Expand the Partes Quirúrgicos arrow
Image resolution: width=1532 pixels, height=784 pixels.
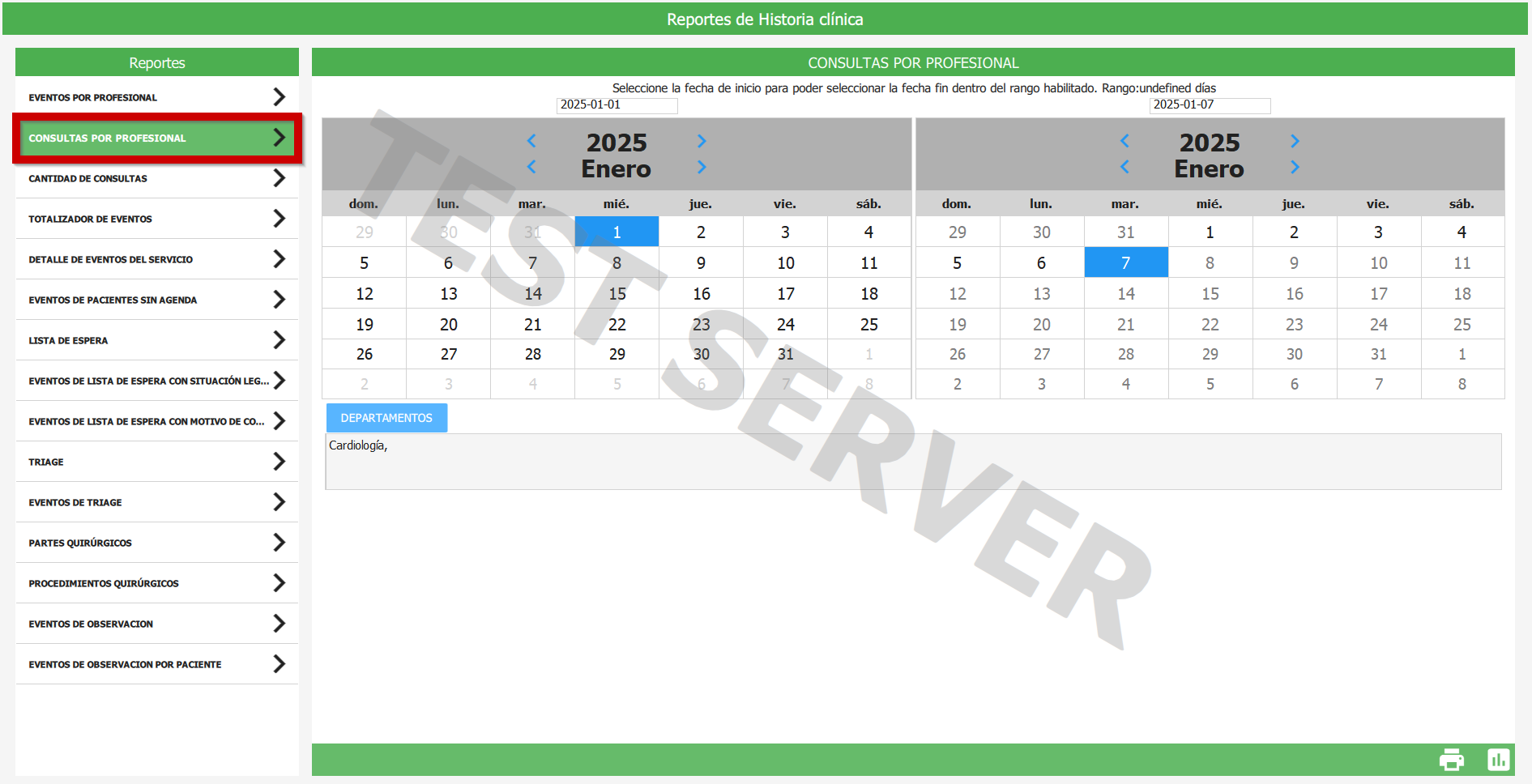(x=280, y=543)
